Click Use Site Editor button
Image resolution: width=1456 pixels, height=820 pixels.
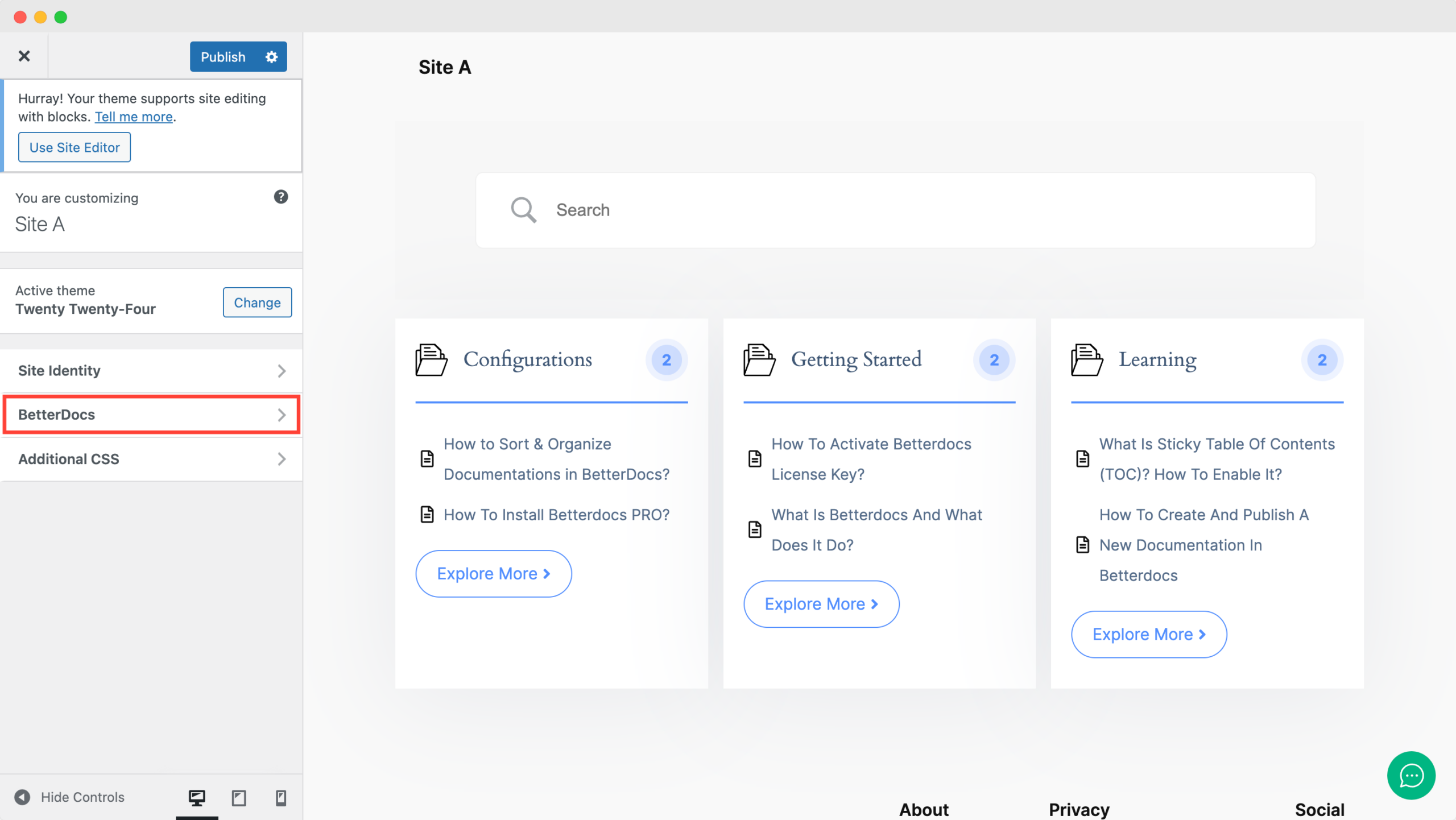pos(74,147)
